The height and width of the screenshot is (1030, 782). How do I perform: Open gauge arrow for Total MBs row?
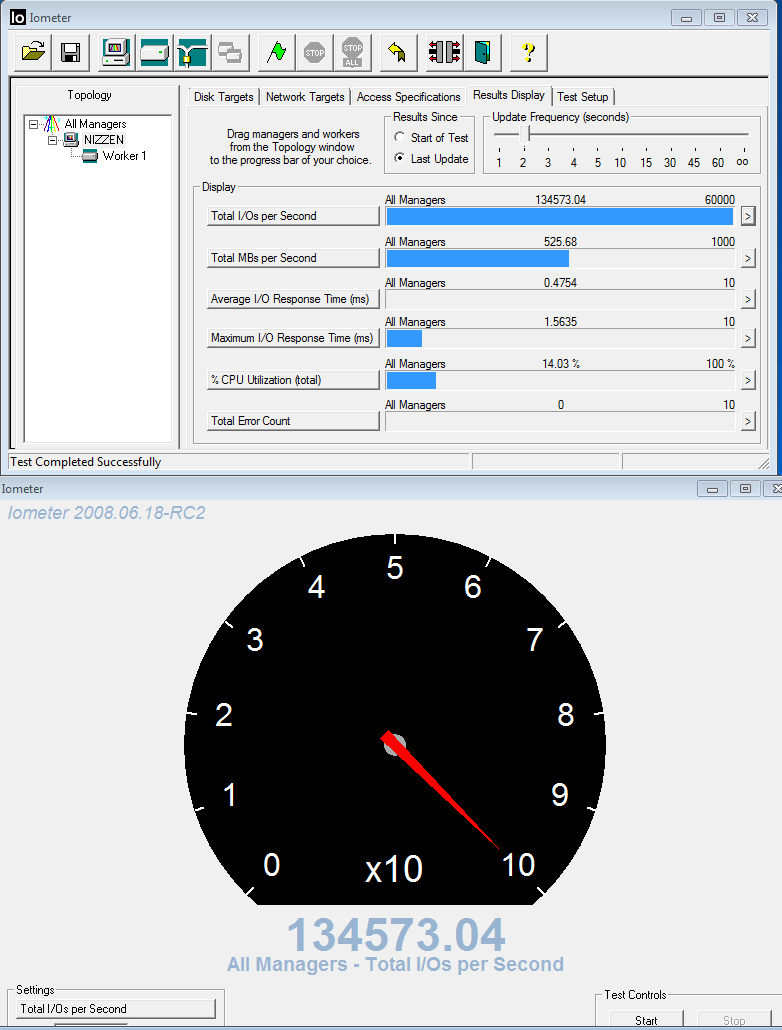click(748, 258)
